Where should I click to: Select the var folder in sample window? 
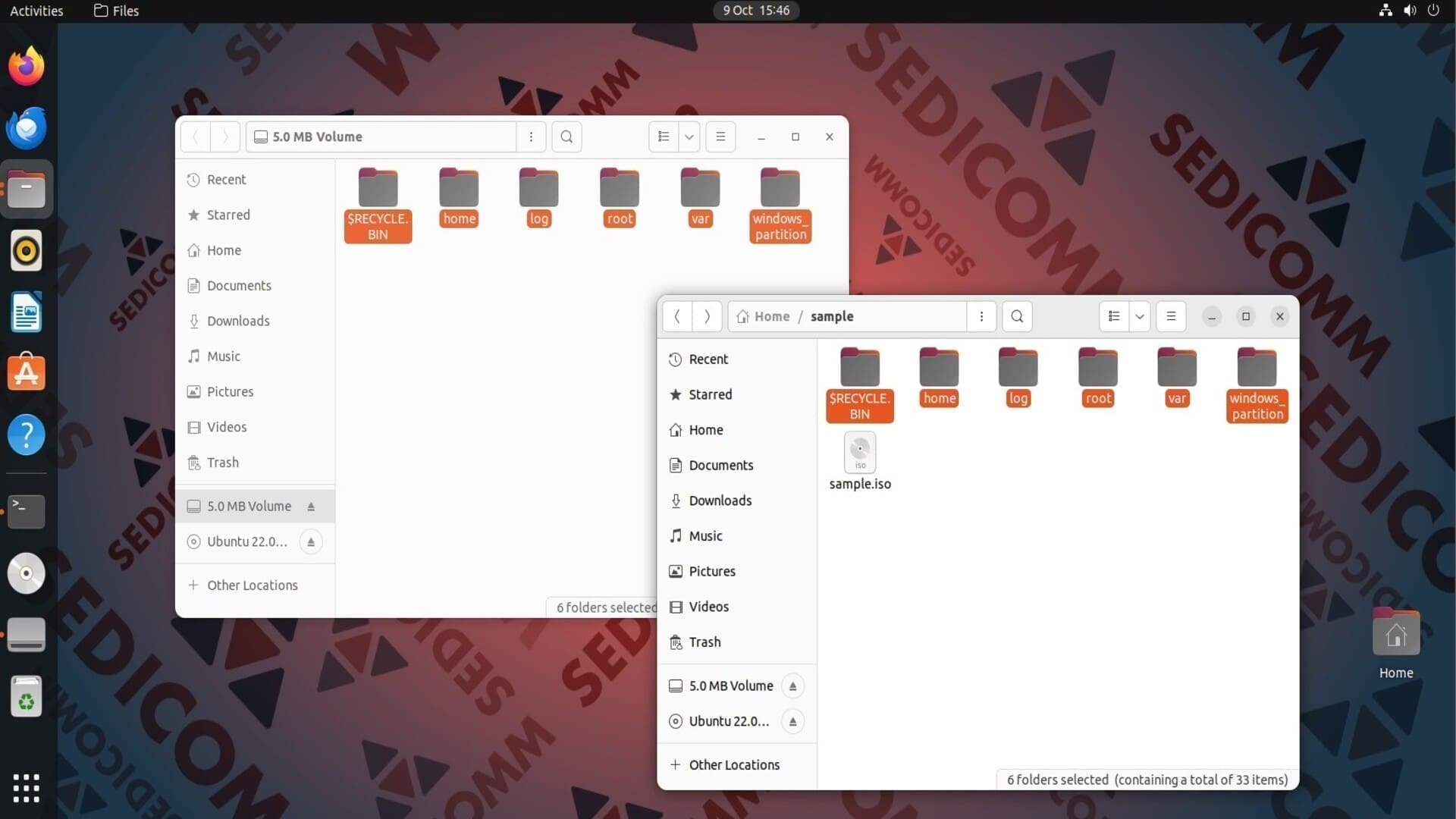pyautogui.click(x=1177, y=377)
